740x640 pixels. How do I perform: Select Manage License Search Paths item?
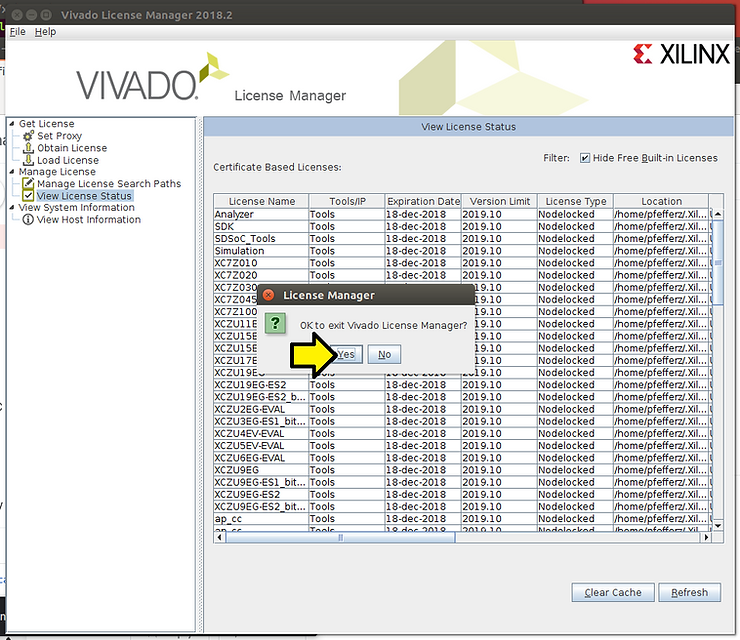pyautogui.click(x=109, y=184)
